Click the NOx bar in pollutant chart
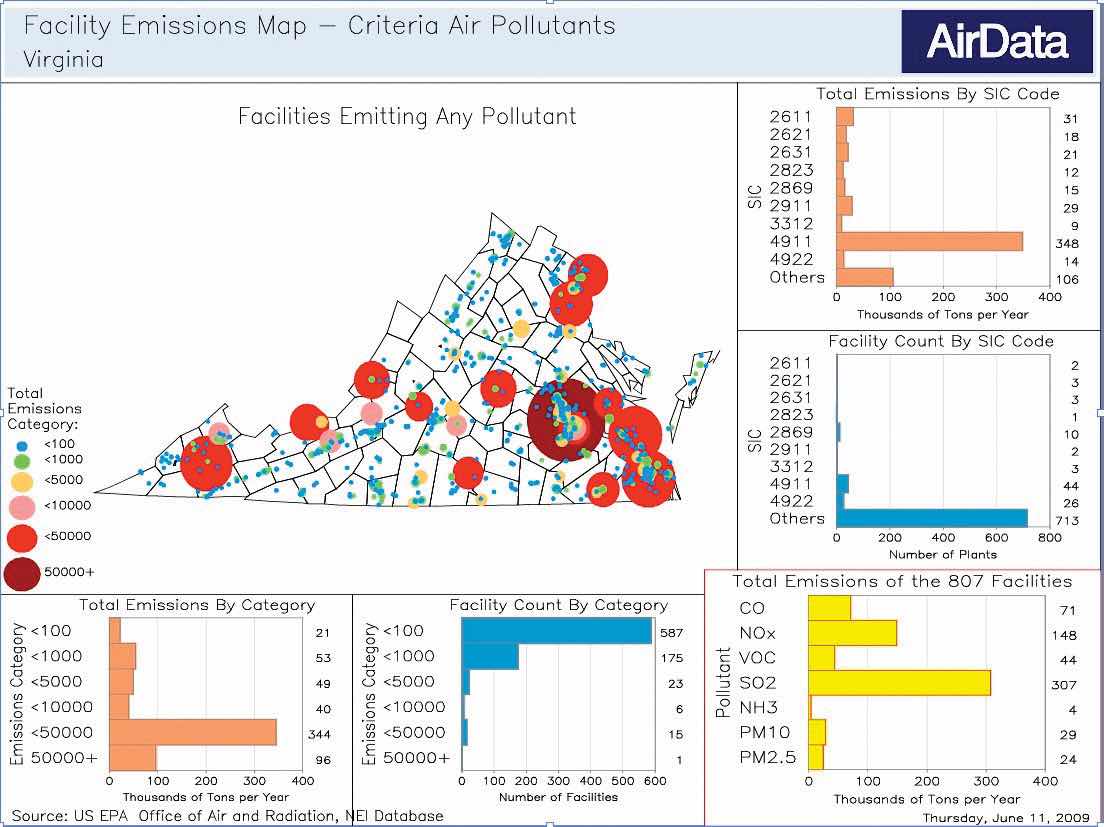 (x=852, y=632)
